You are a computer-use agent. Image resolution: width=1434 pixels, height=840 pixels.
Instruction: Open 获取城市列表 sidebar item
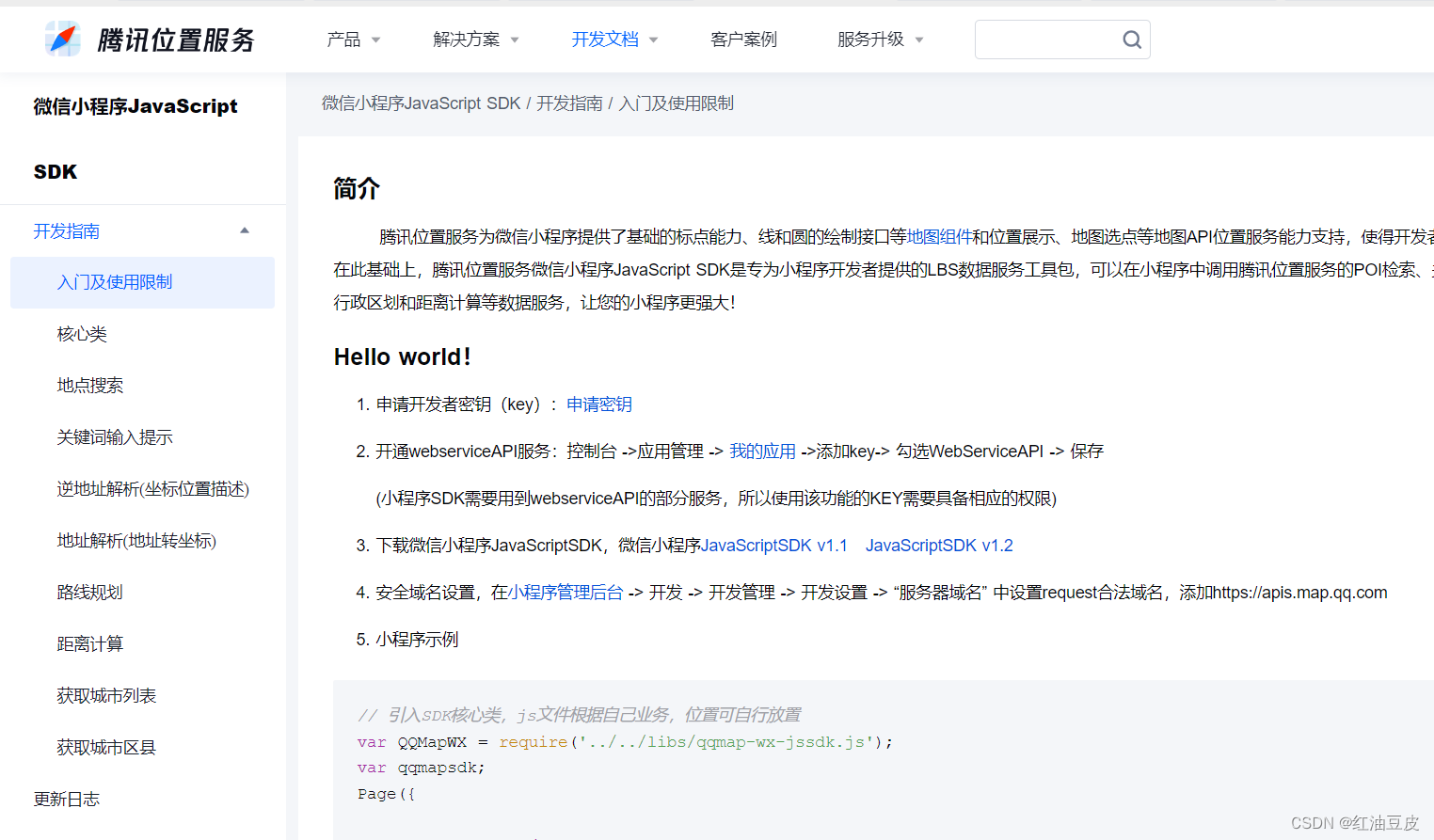pyautogui.click(x=106, y=696)
